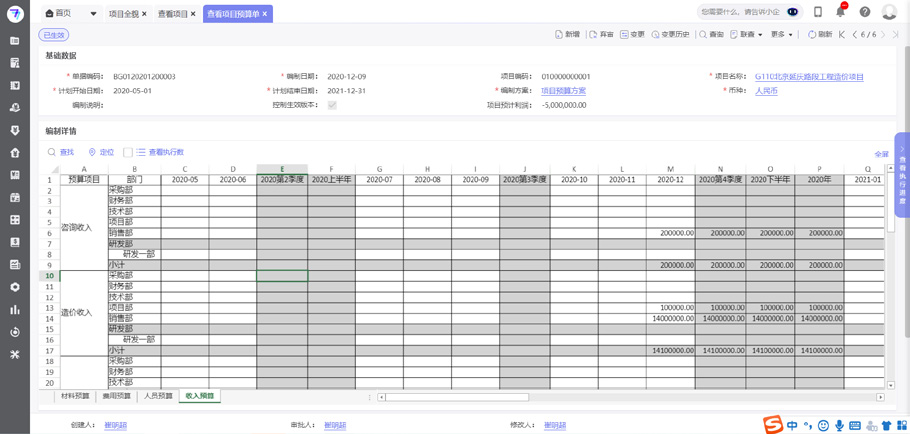Open the user avatar profile

click(889, 12)
